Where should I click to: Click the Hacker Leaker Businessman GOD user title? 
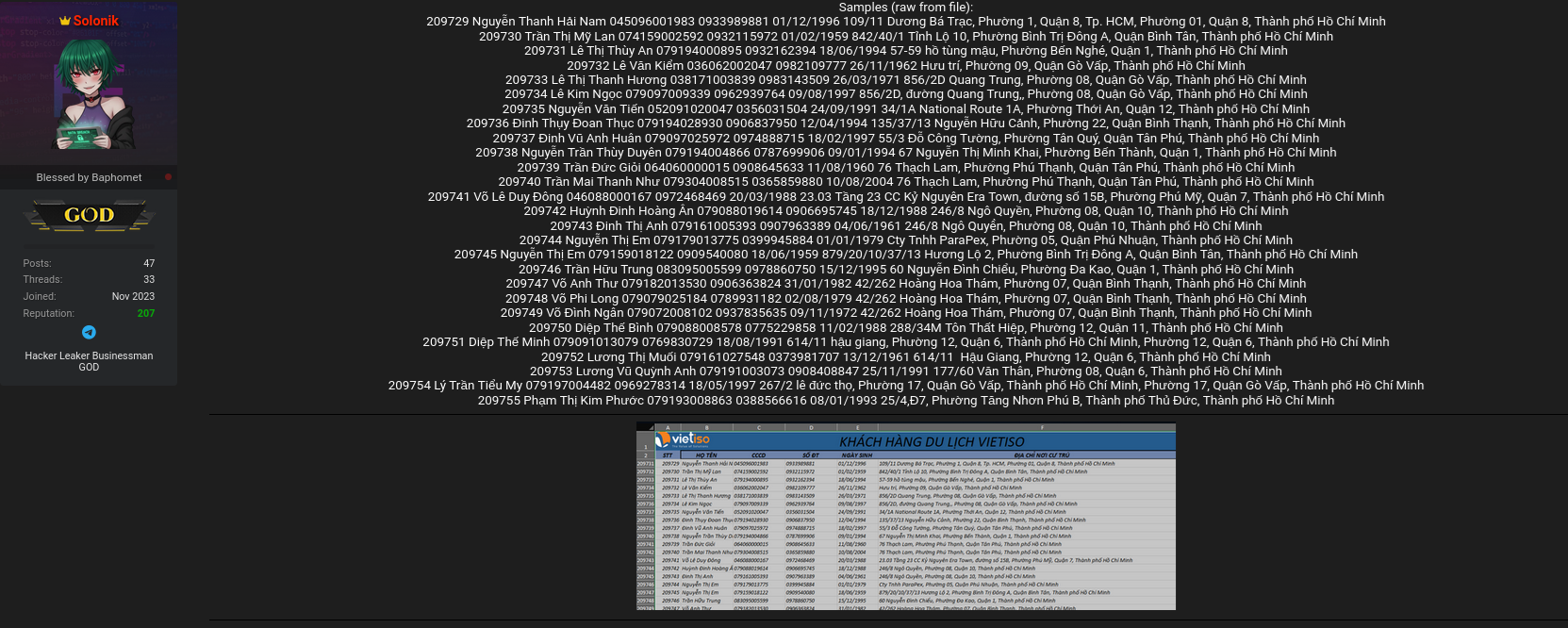(x=89, y=361)
